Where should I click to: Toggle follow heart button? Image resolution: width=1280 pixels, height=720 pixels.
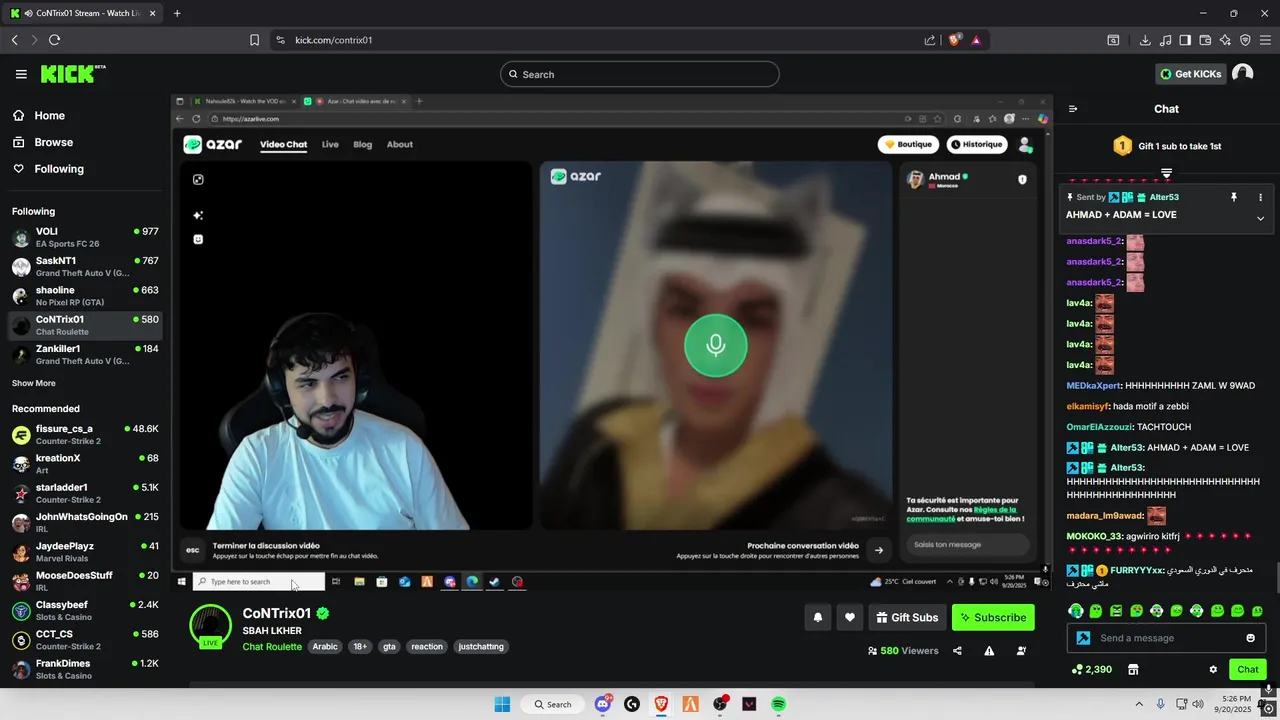(x=850, y=618)
